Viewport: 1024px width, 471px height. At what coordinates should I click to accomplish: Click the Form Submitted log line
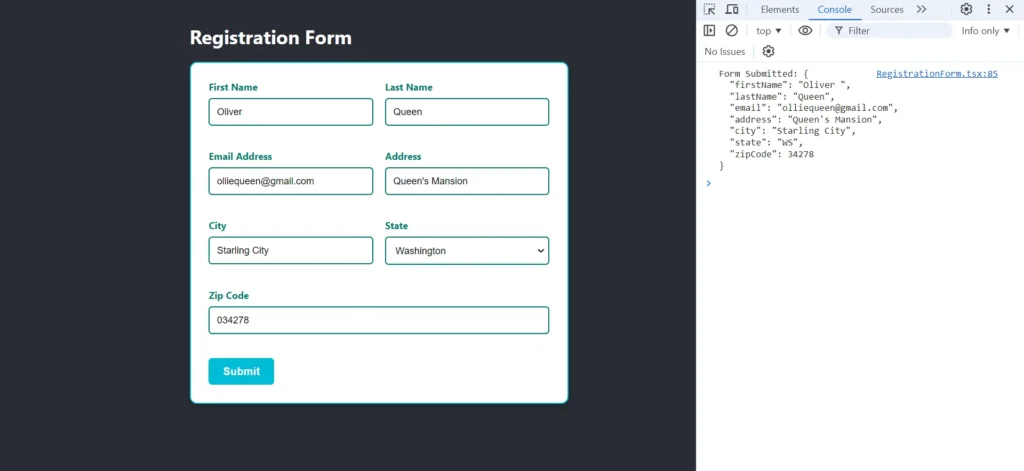pos(763,74)
